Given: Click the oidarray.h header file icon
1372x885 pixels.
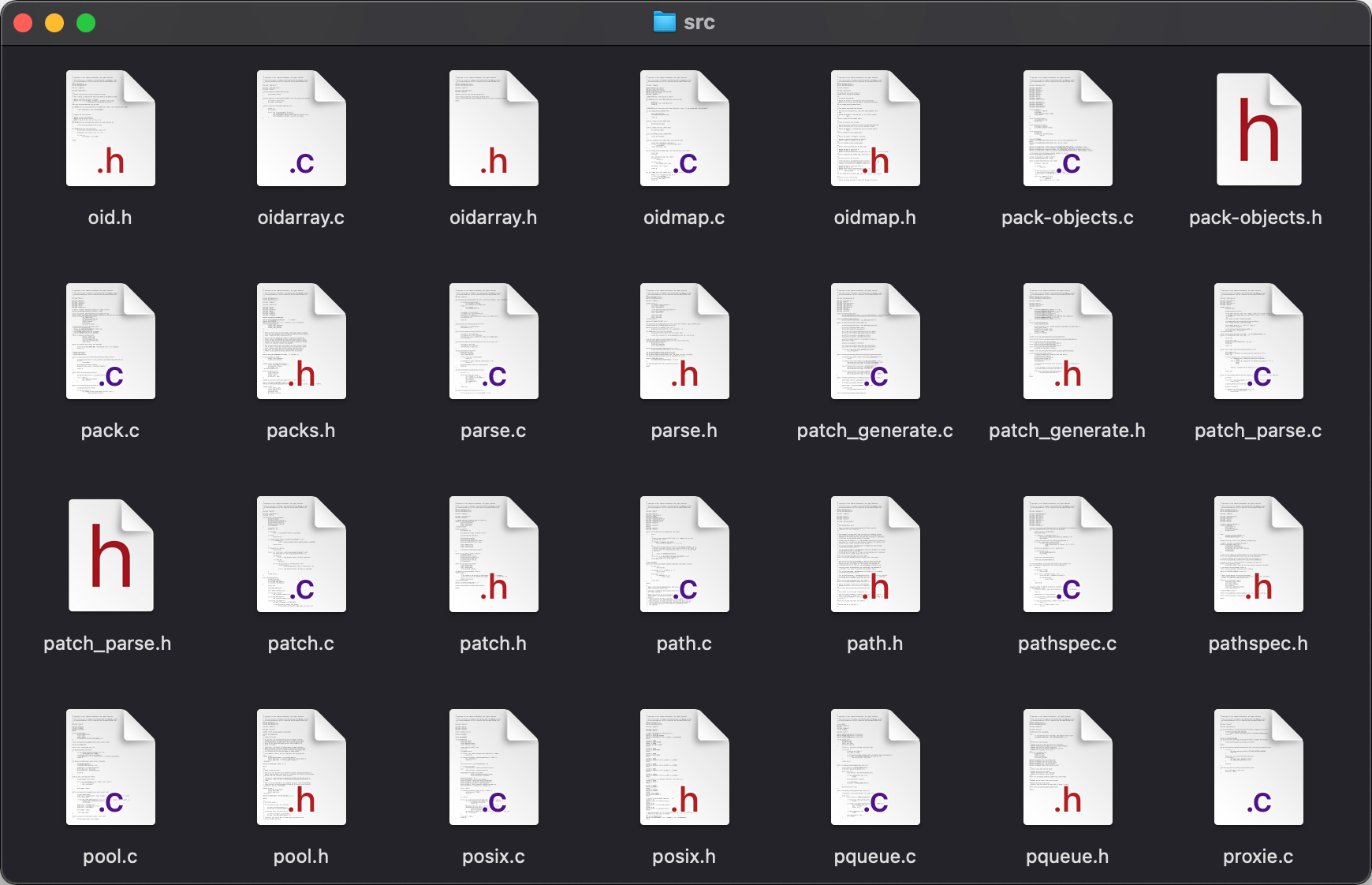Looking at the screenshot, I should [x=494, y=129].
